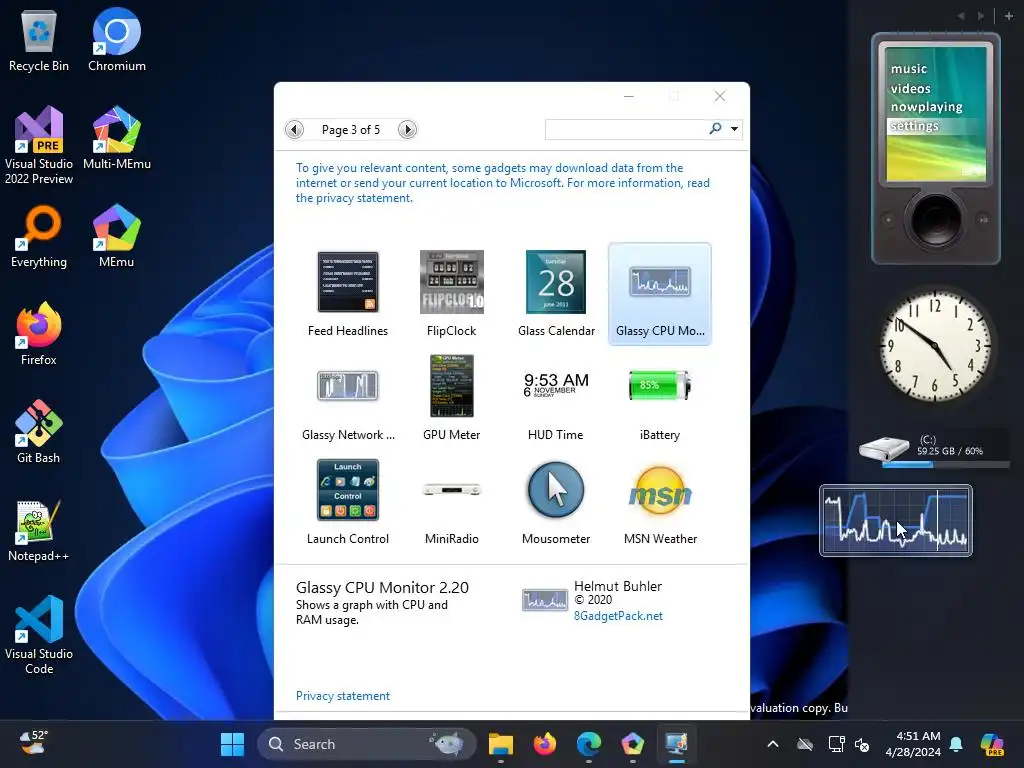Minimize the gadget gallery window
This screenshot has width=1024, height=768.
(x=629, y=96)
